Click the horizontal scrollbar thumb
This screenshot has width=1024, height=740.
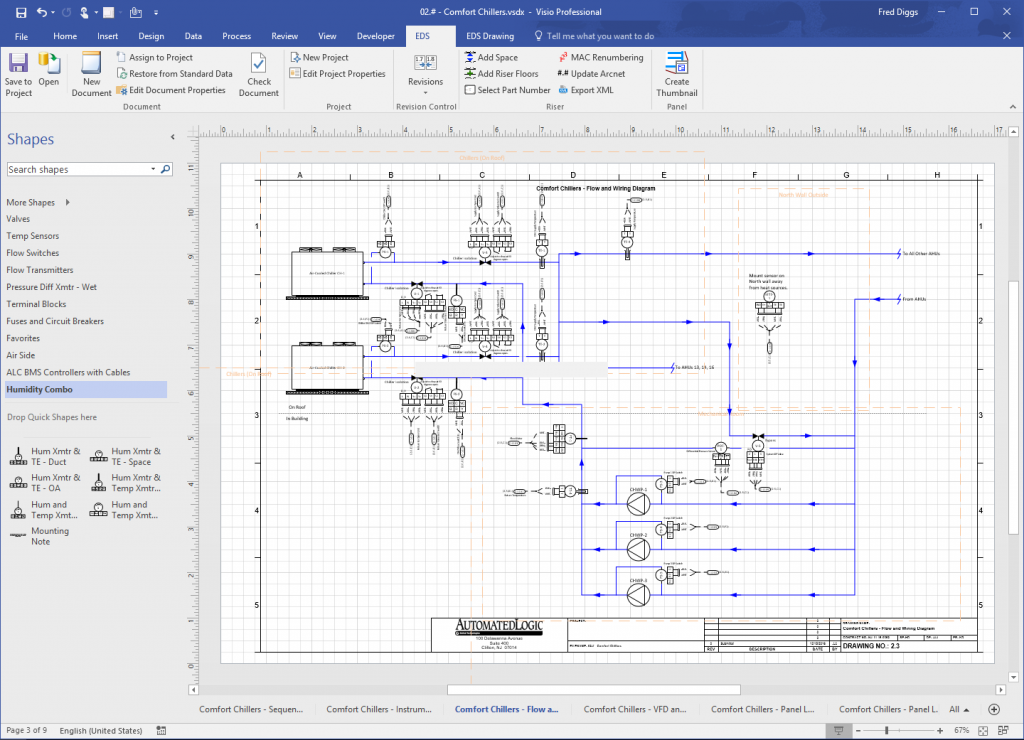pos(594,690)
